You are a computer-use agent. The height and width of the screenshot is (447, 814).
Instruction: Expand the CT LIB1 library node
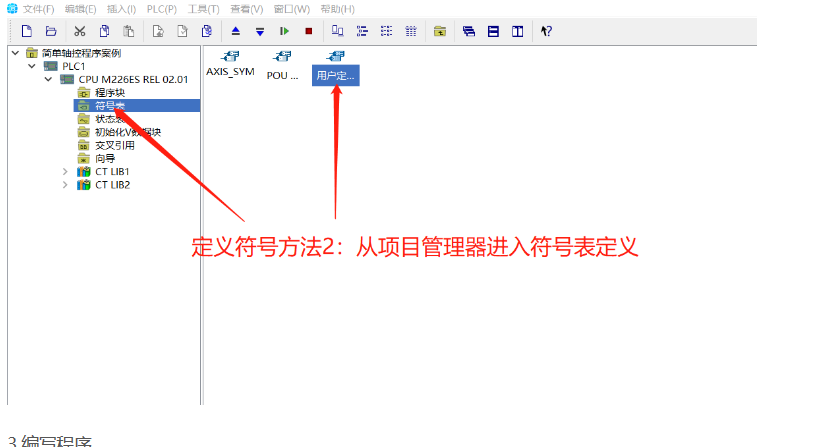(x=65, y=171)
